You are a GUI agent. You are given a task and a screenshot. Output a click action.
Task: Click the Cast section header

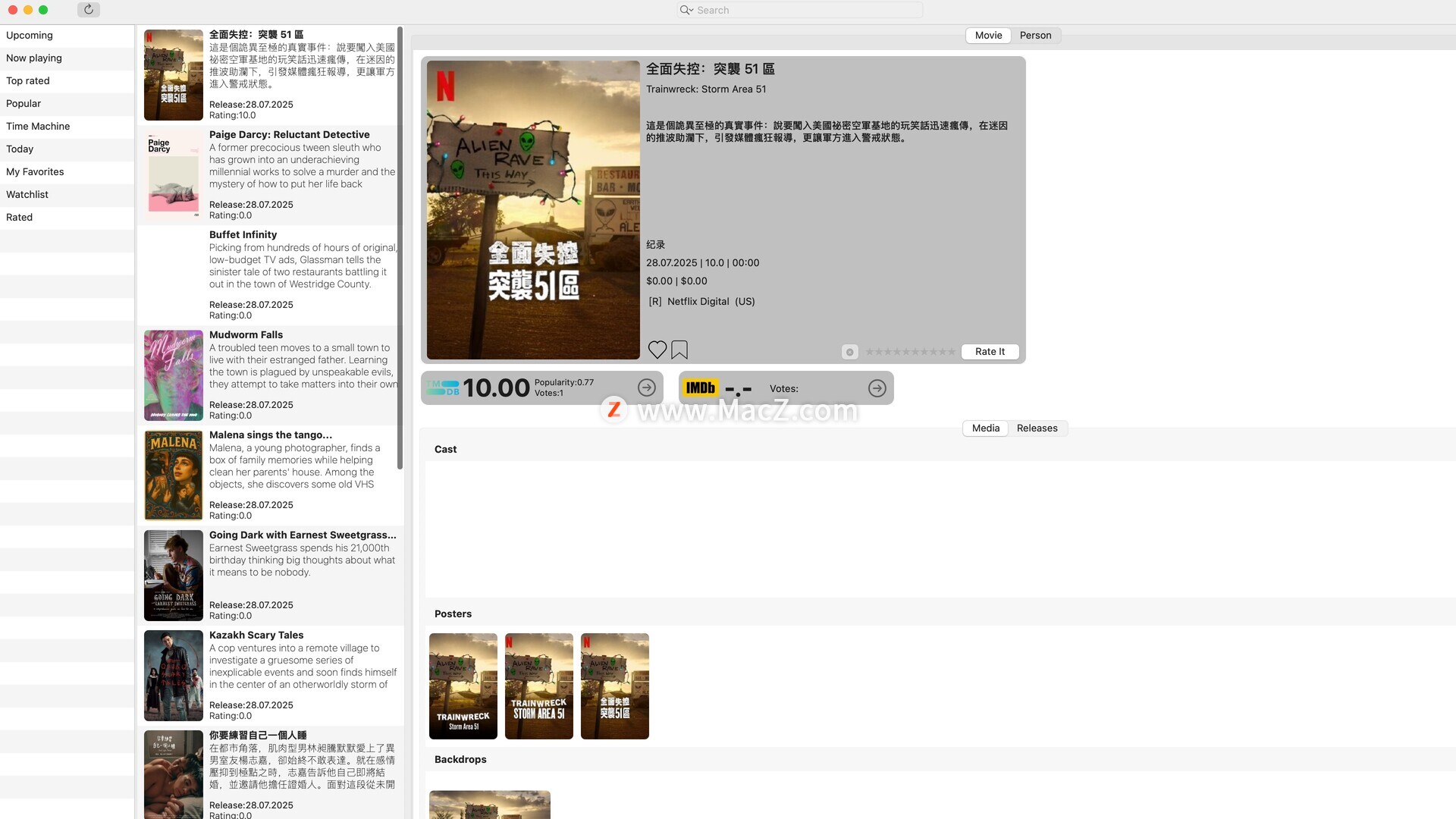445,450
